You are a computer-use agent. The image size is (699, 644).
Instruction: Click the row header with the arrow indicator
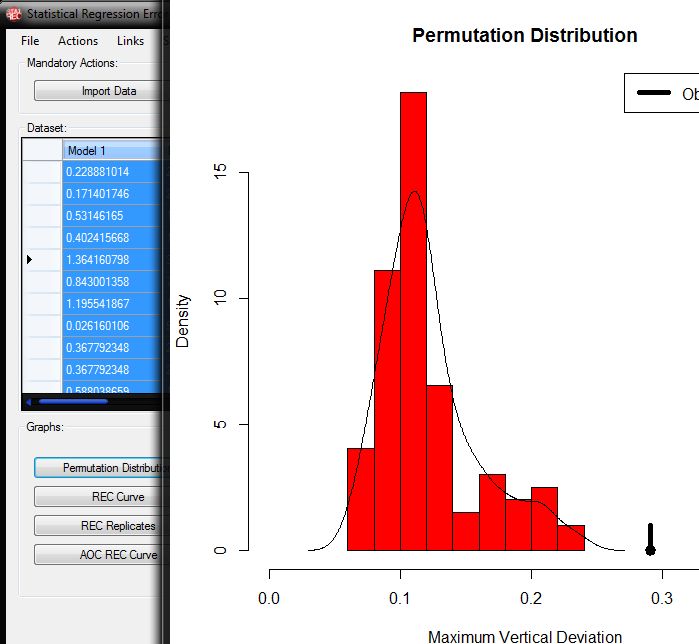click(42, 260)
